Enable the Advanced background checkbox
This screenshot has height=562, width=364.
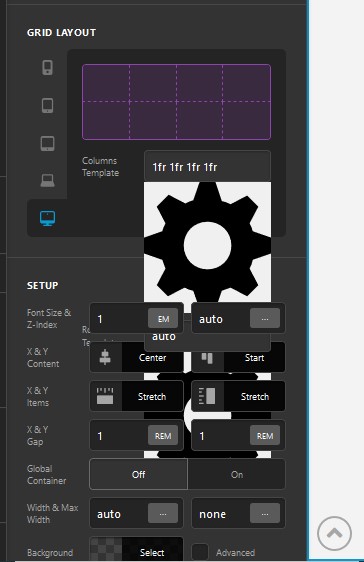200,552
